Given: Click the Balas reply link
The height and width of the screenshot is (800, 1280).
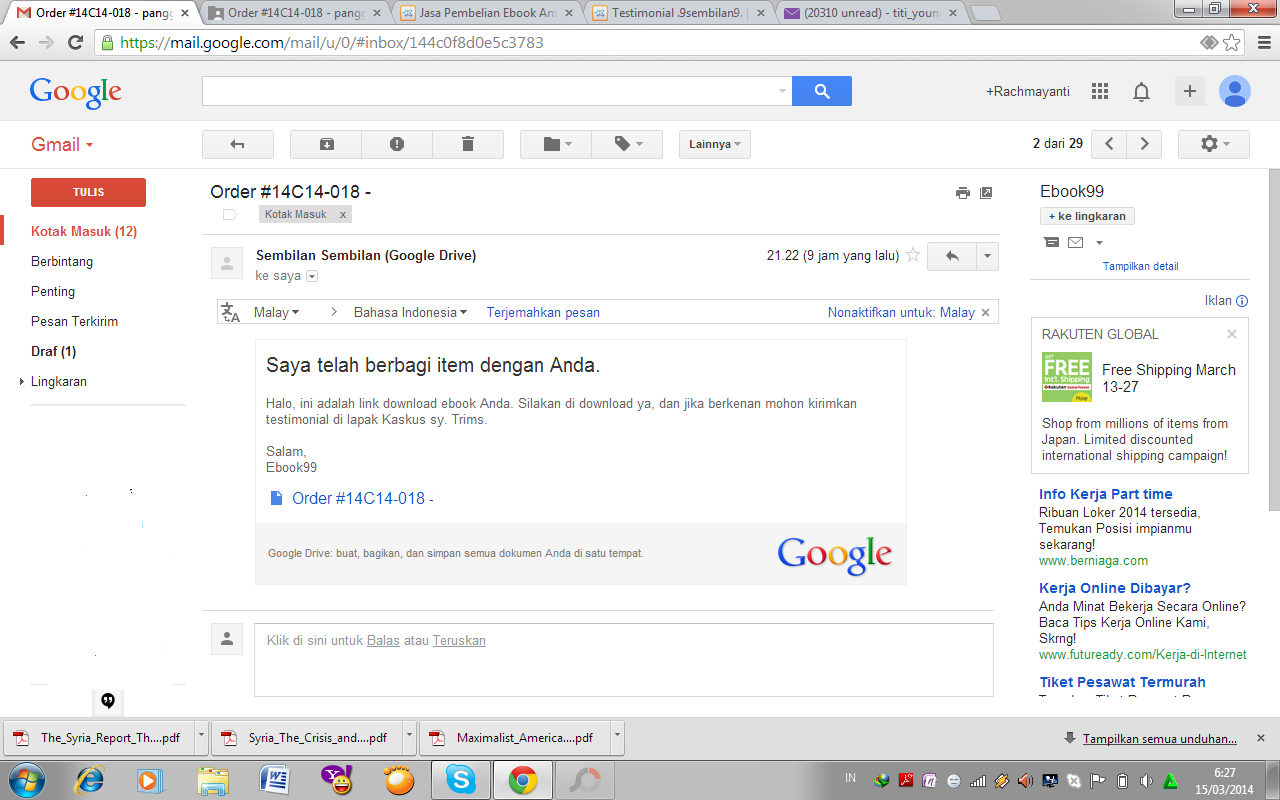Looking at the screenshot, I should (x=383, y=640).
